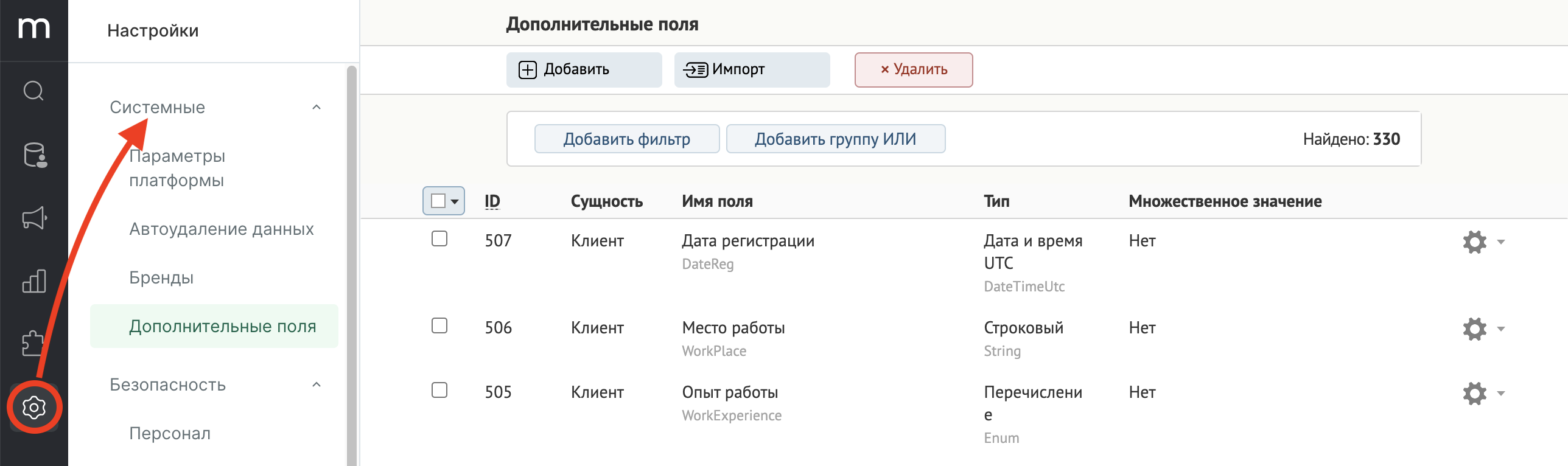This screenshot has width=1568, height=466.
Task: Click the Добавить button
Action: click(584, 70)
